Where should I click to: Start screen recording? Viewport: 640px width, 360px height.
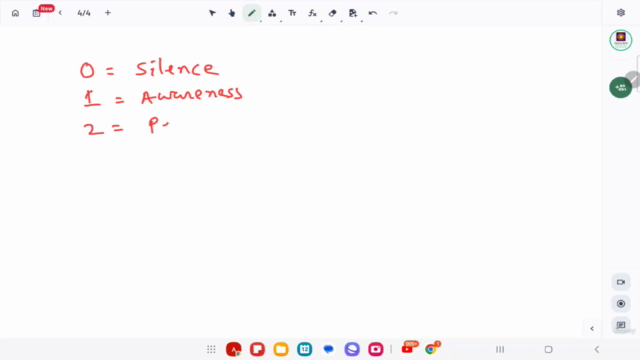(x=621, y=304)
